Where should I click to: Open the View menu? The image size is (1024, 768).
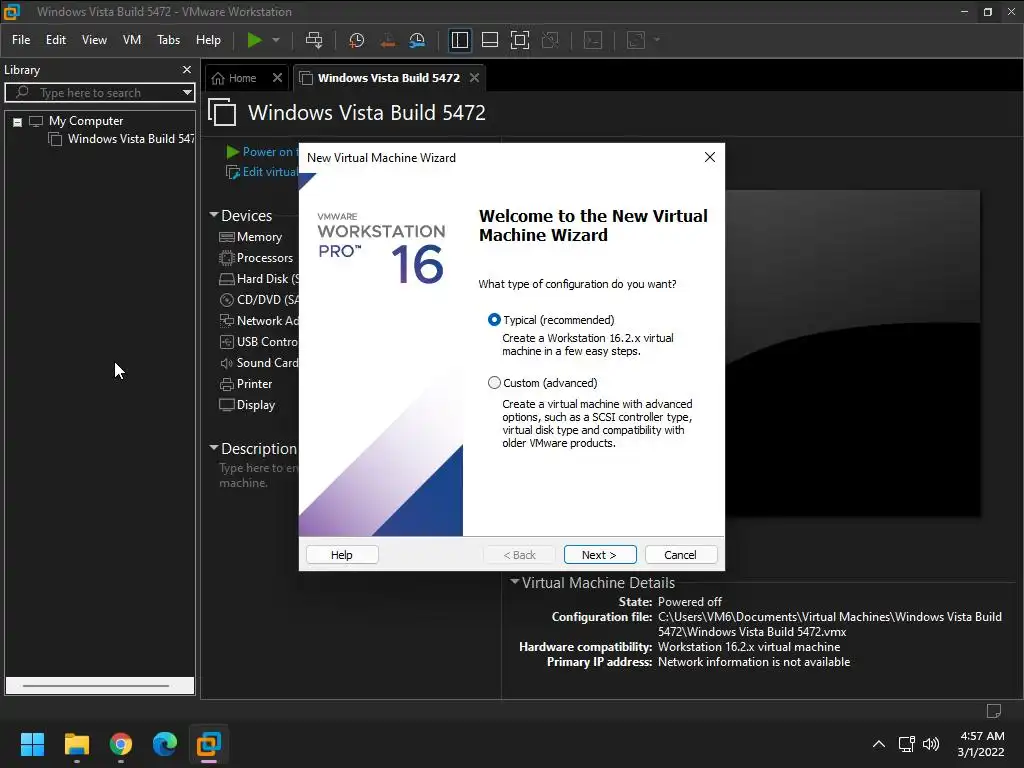click(x=94, y=40)
